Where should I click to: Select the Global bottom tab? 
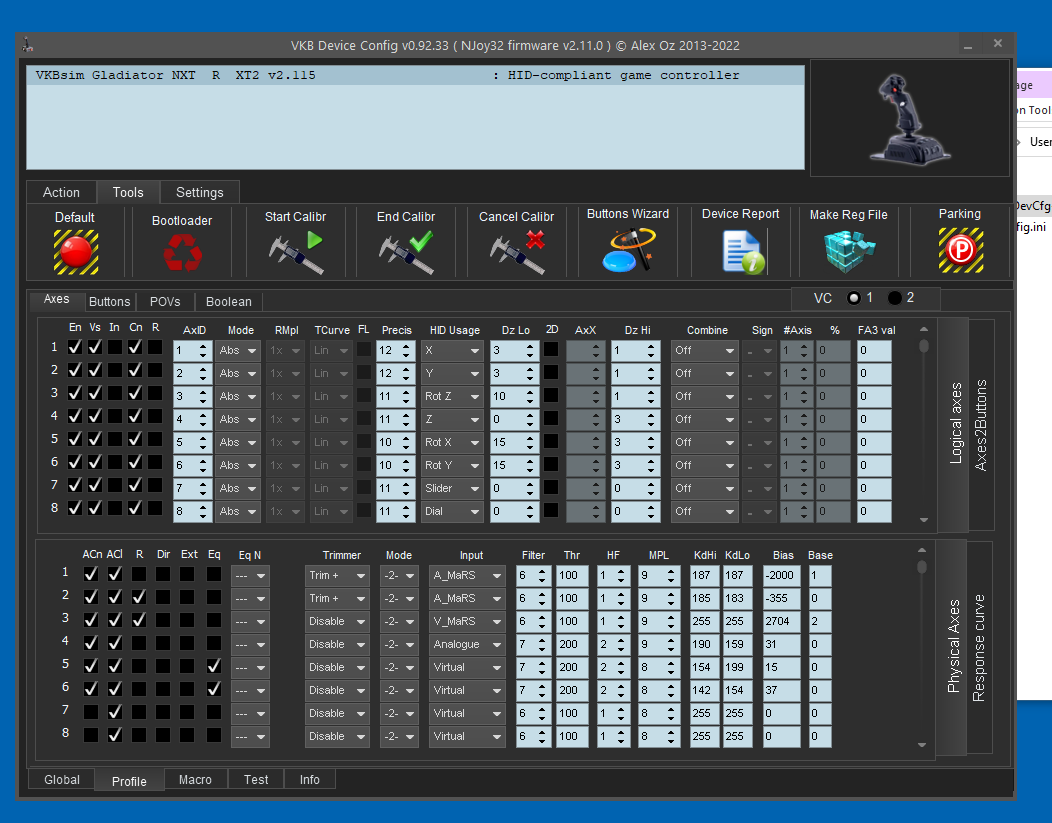tap(62, 779)
